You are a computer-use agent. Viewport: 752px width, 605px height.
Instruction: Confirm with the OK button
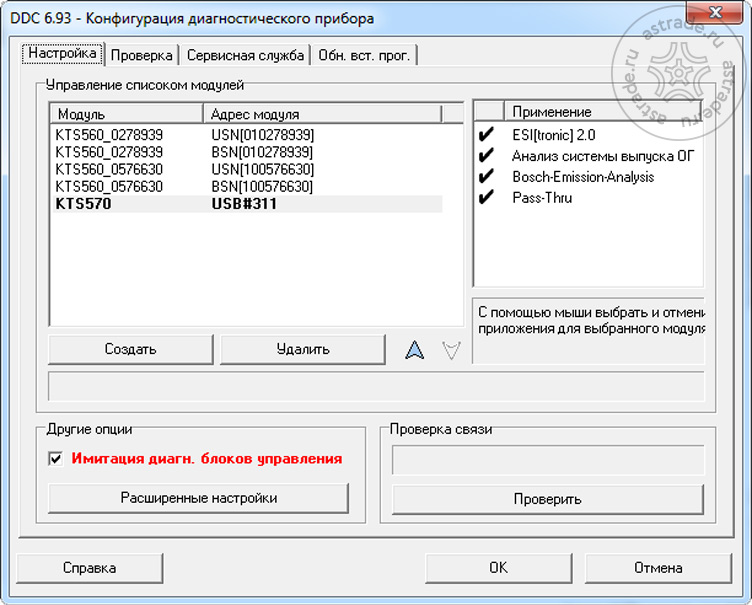click(x=498, y=568)
